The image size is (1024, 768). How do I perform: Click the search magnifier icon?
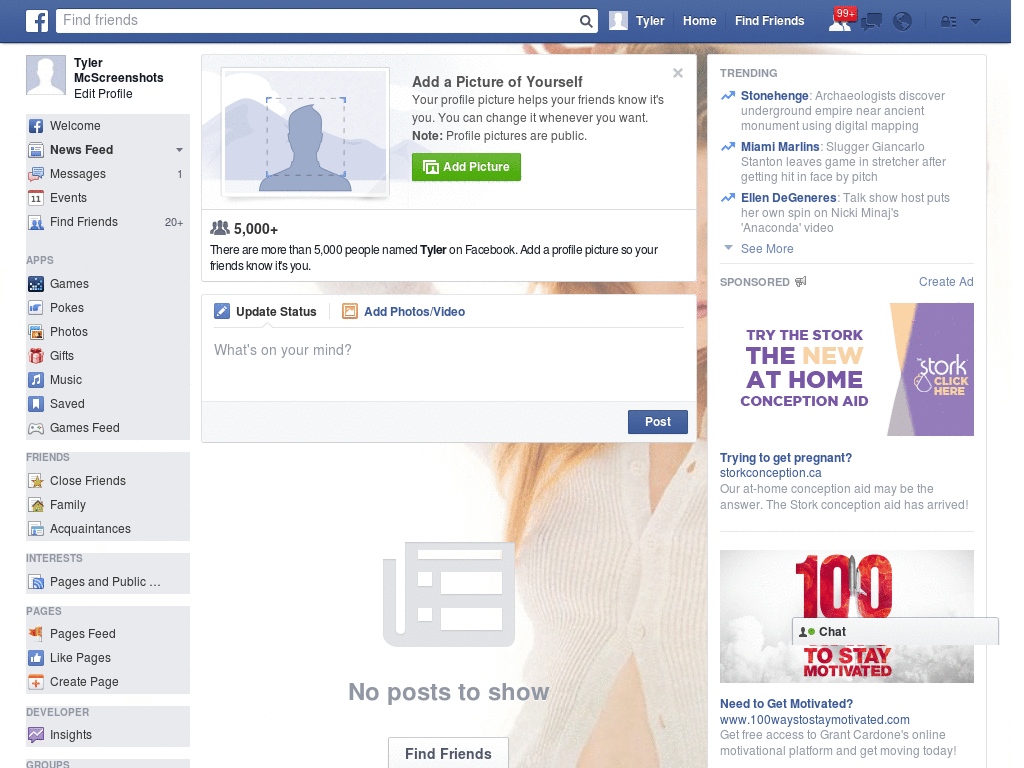tap(586, 21)
